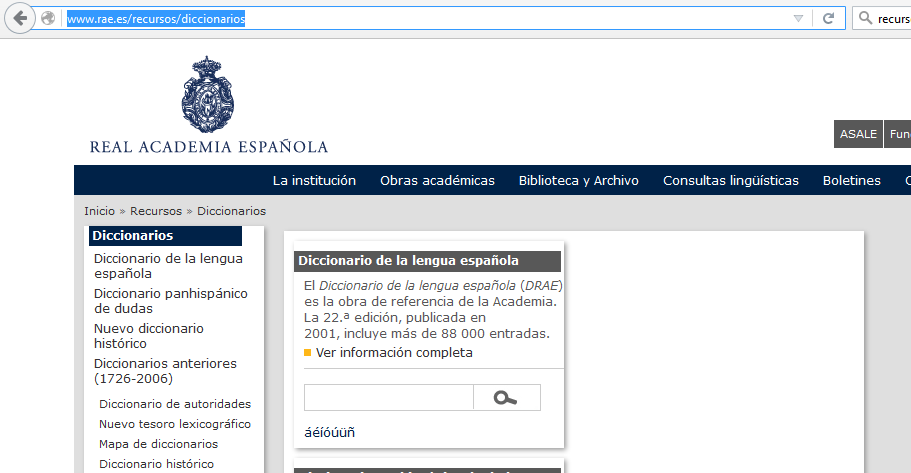Go to Inicio breadcrumb
Screen dimensions: 911x473
point(99,211)
